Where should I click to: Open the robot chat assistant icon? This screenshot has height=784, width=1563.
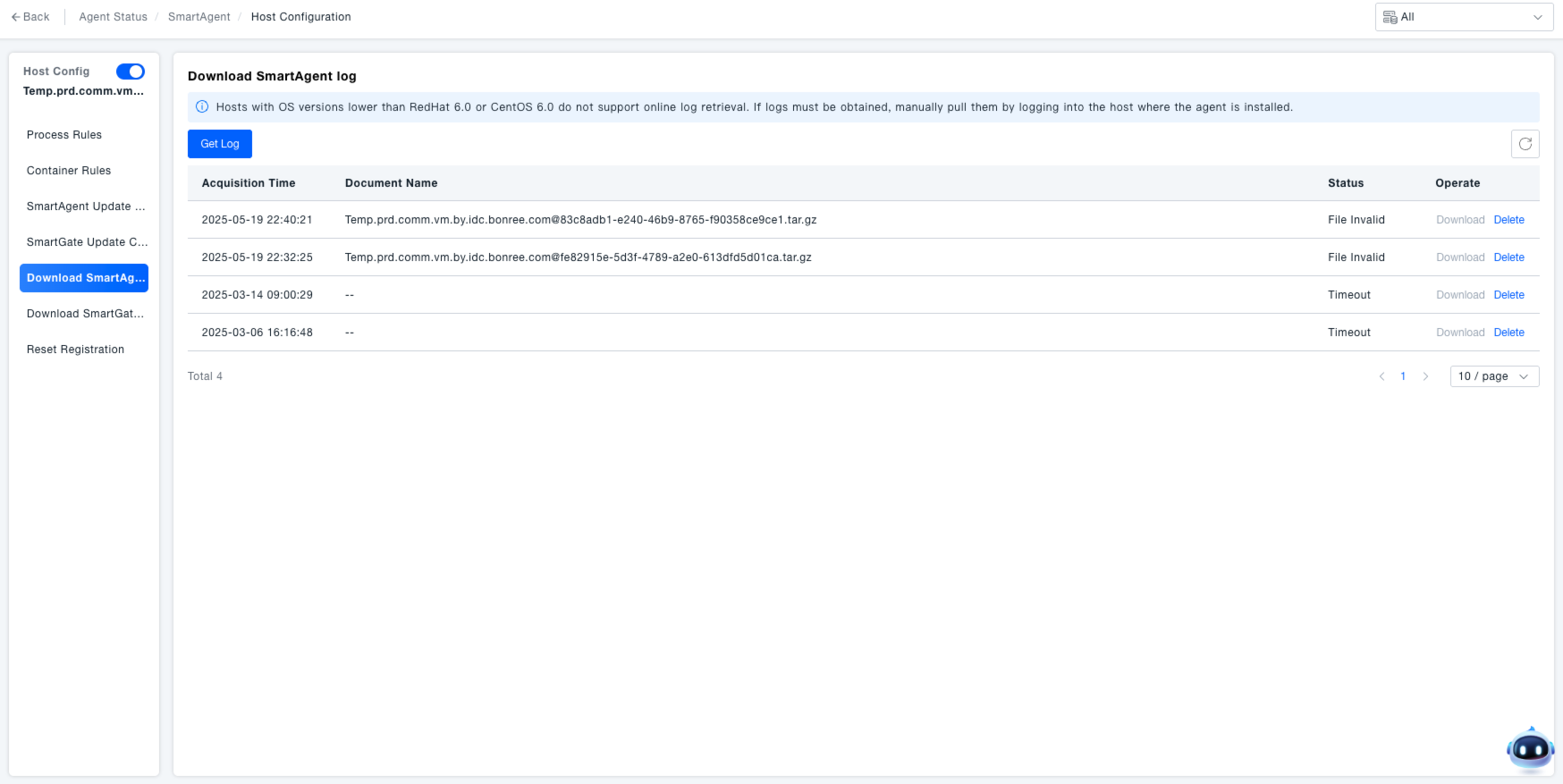(1530, 749)
